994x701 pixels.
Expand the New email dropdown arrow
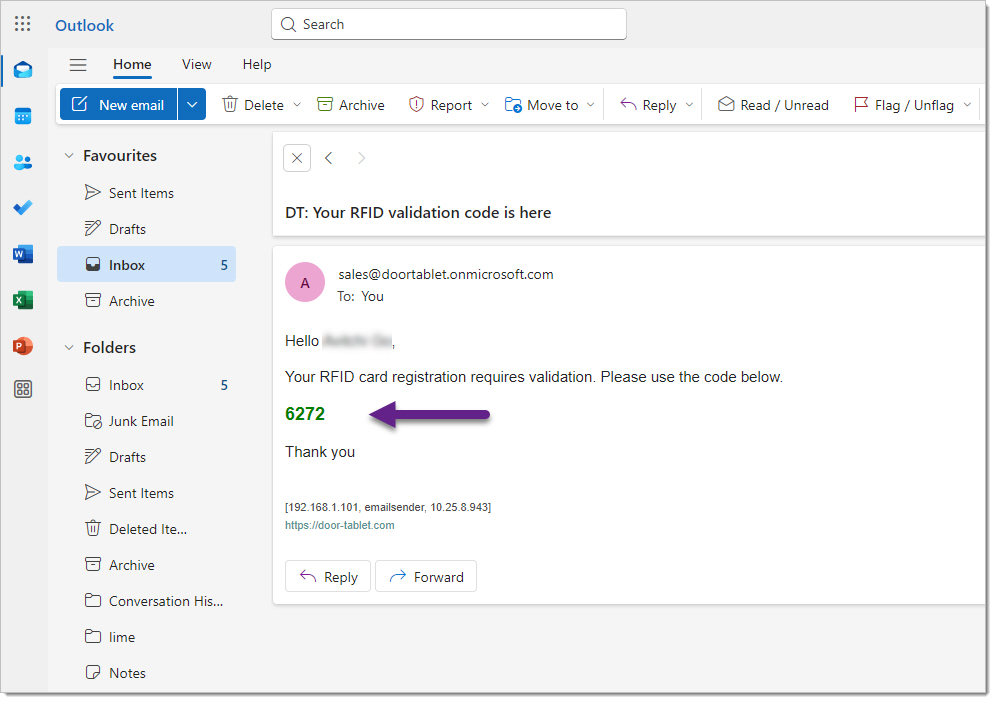click(x=192, y=105)
